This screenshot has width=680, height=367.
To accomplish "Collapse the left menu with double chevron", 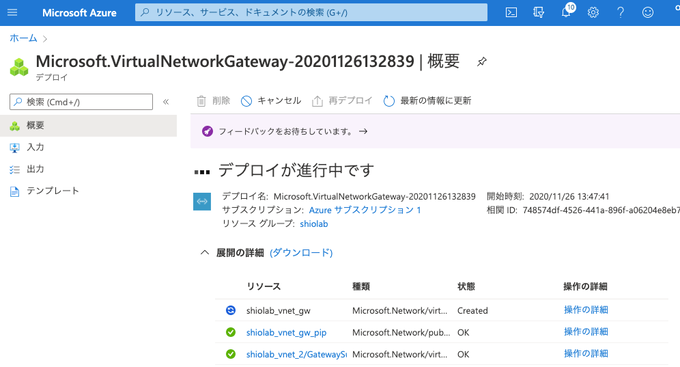I will click(166, 102).
